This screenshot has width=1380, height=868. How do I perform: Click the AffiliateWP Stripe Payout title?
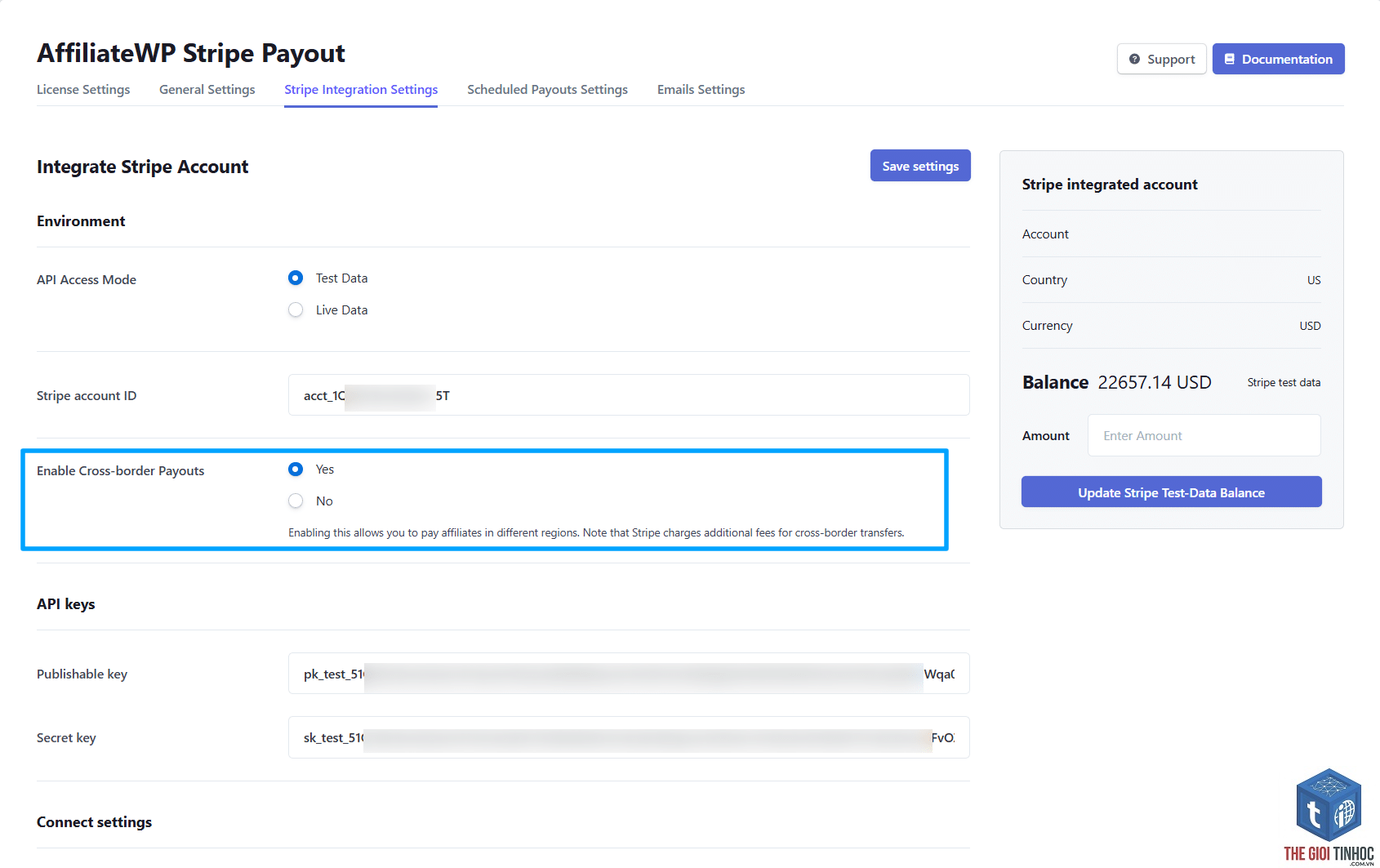[191, 53]
